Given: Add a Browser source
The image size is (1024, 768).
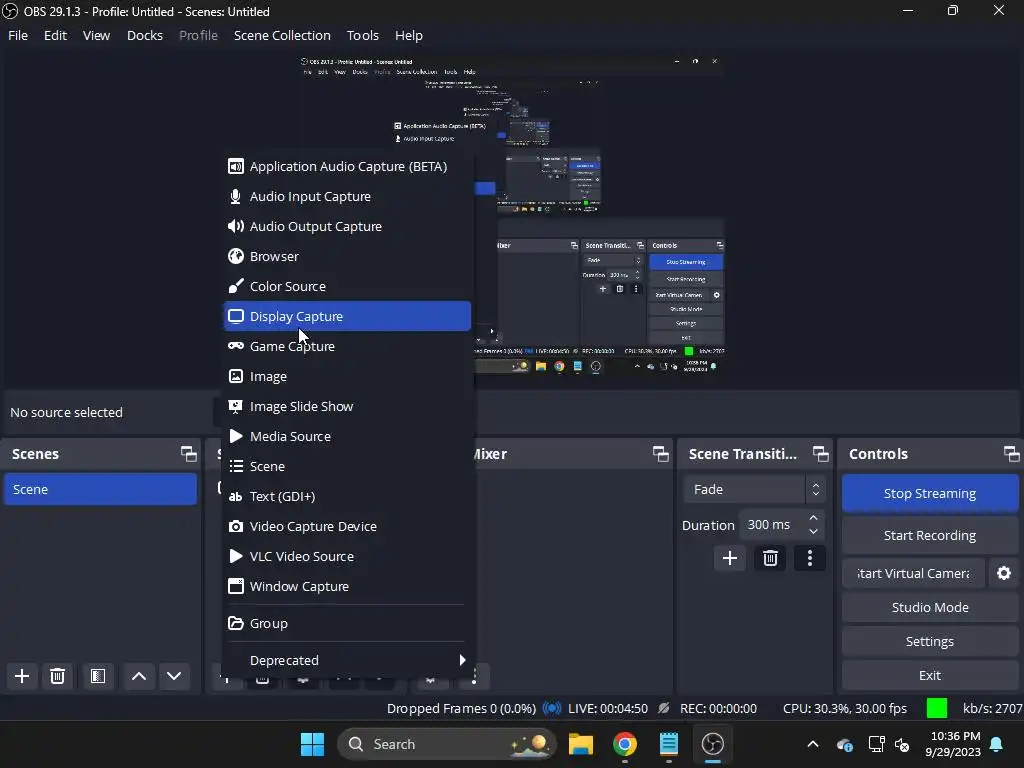Looking at the screenshot, I should pyautogui.click(x=347, y=257).
